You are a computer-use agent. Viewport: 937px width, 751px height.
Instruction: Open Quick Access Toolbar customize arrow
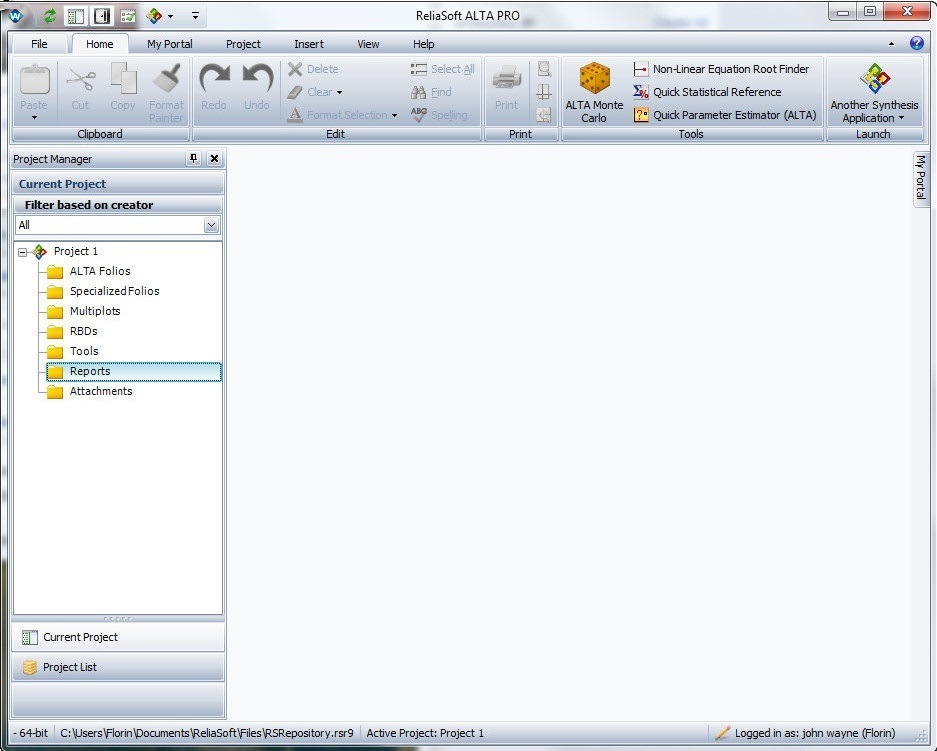click(195, 16)
